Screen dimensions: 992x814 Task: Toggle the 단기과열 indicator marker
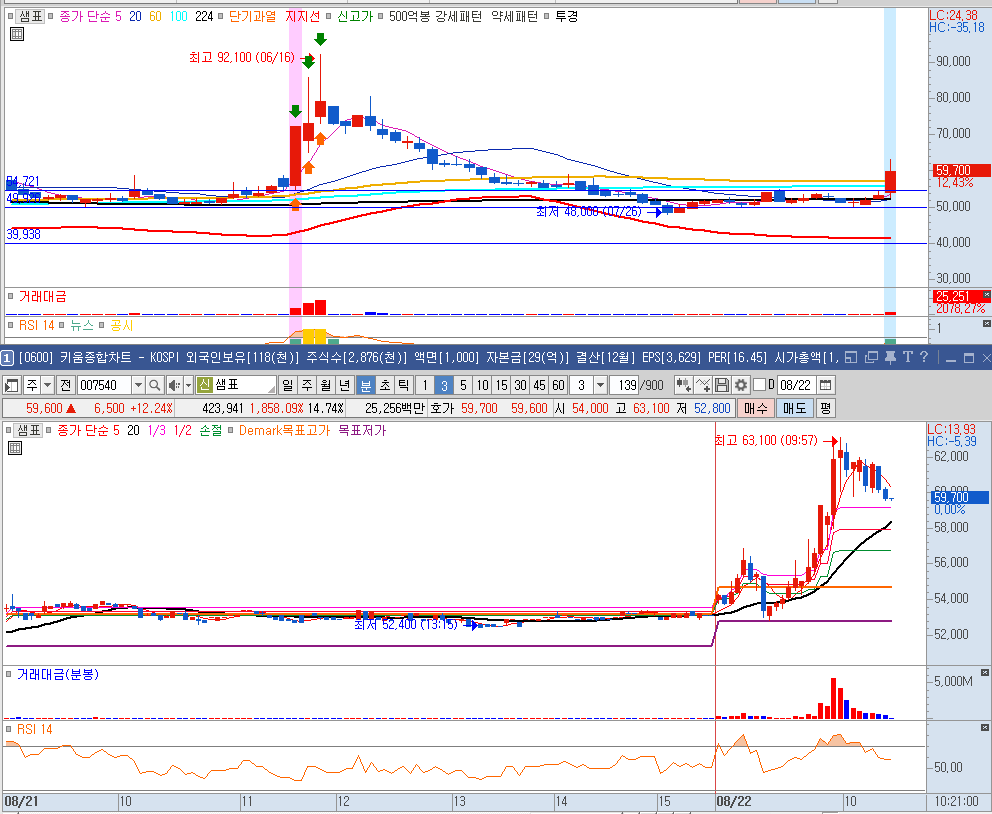pyautogui.click(x=220, y=16)
